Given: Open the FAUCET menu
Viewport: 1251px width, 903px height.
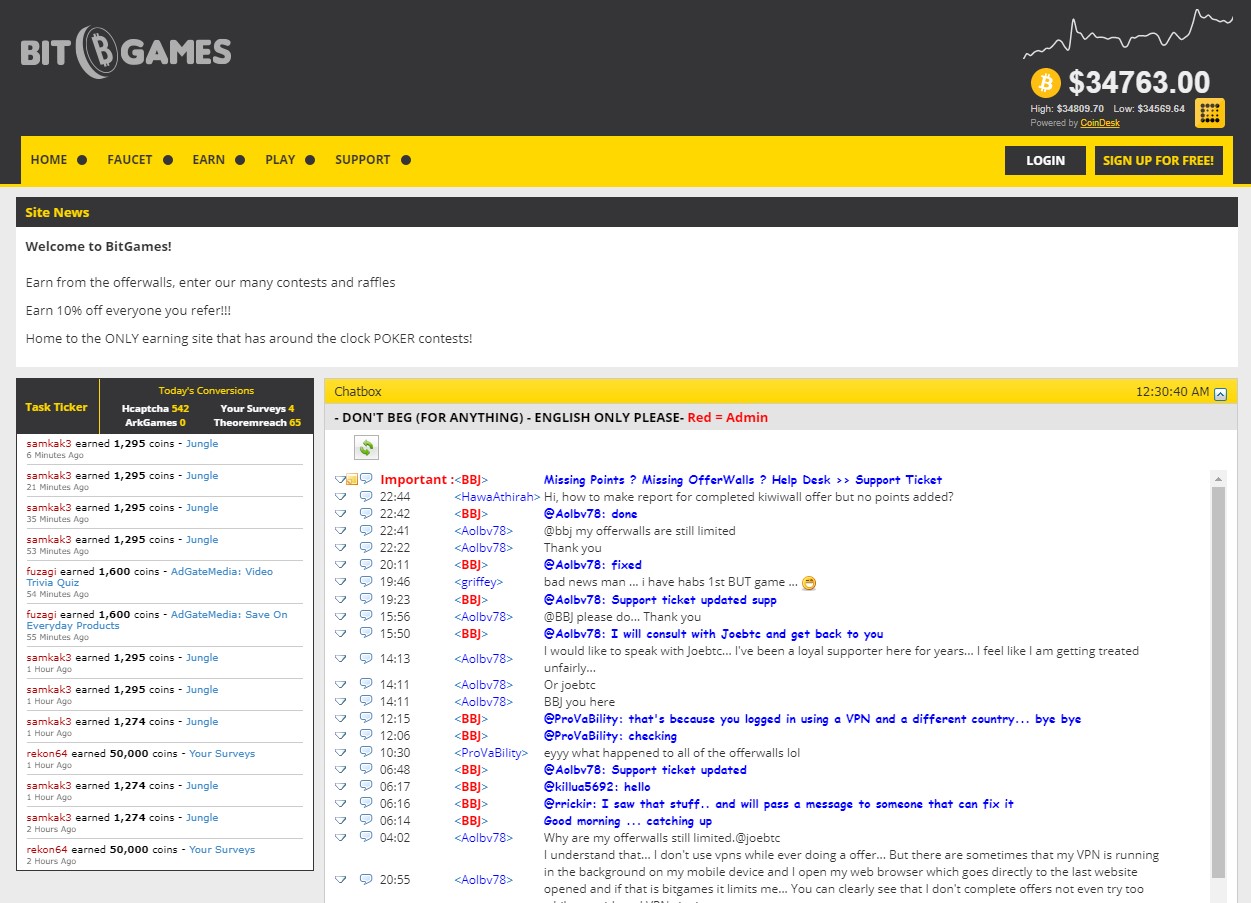Looking at the screenshot, I should coord(130,160).
